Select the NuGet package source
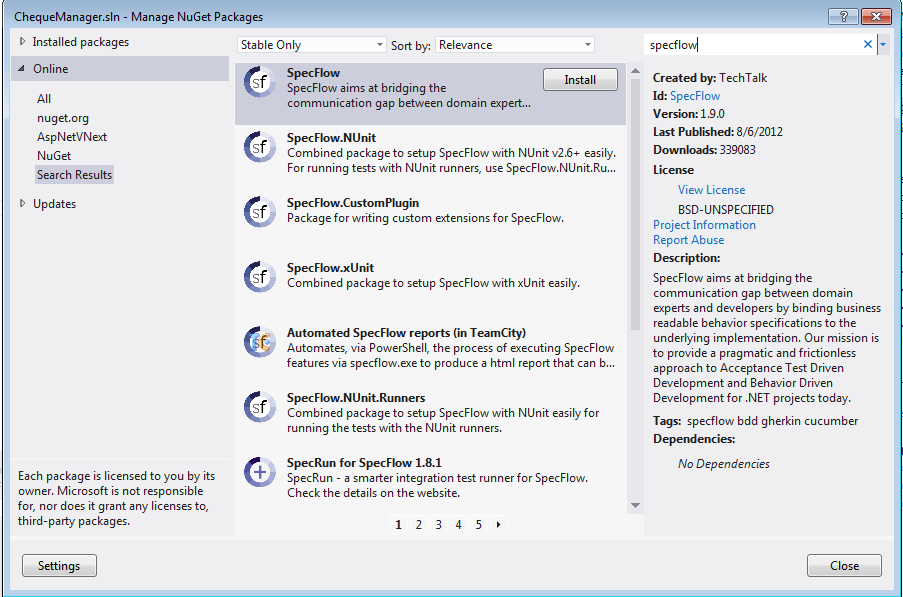The width and height of the screenshot is (903, 597). [54, 156]
